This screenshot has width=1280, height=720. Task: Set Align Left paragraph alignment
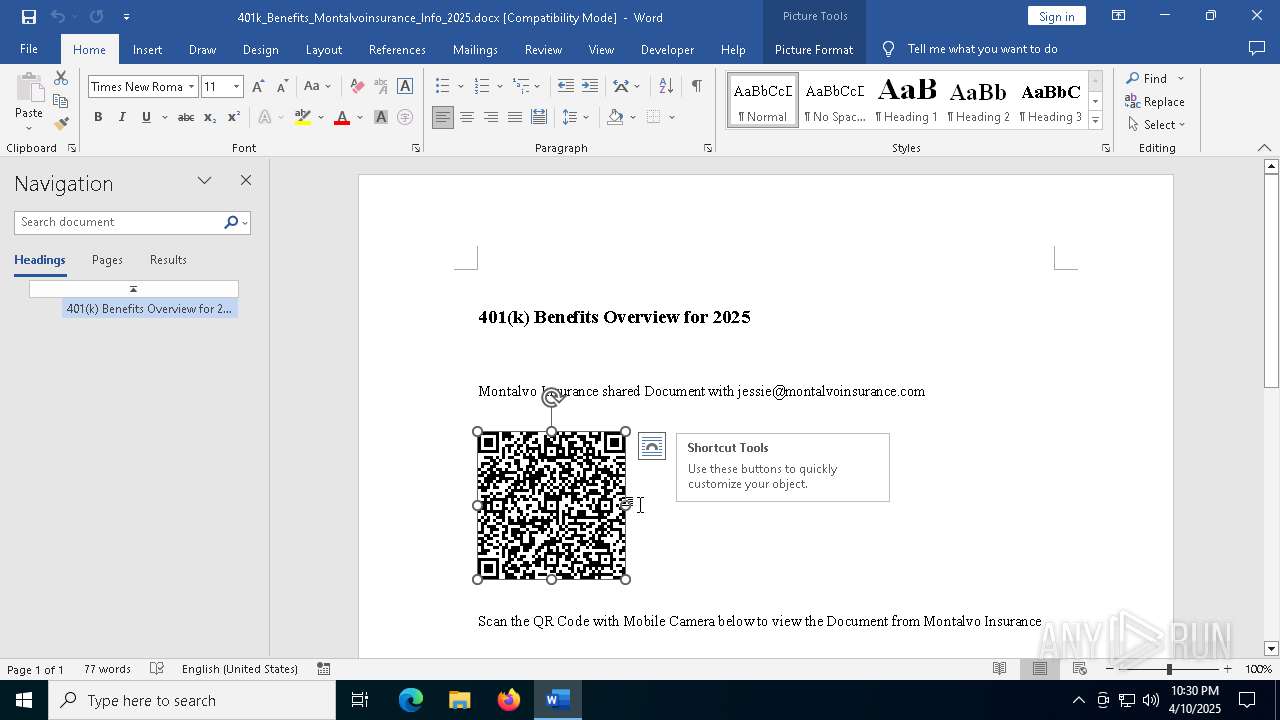[442, 117]
